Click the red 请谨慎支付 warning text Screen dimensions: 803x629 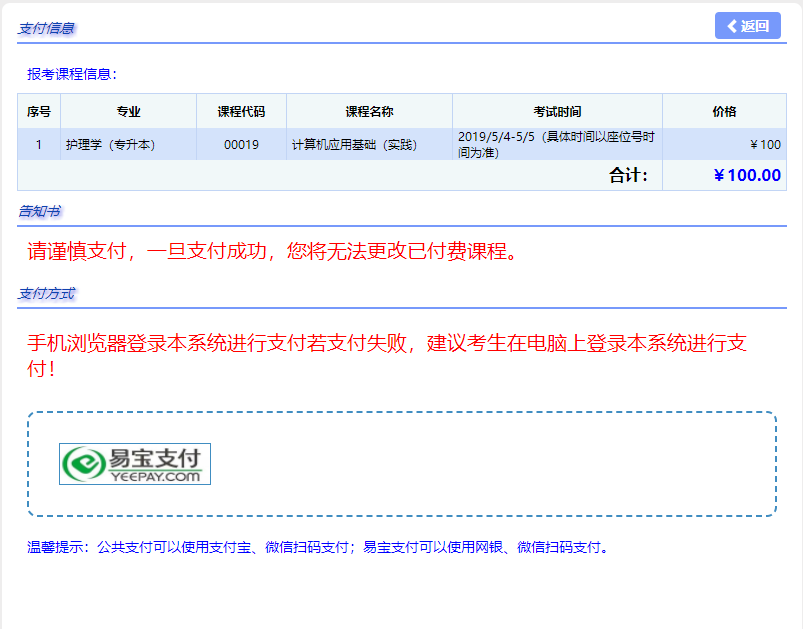click(273, 251)
